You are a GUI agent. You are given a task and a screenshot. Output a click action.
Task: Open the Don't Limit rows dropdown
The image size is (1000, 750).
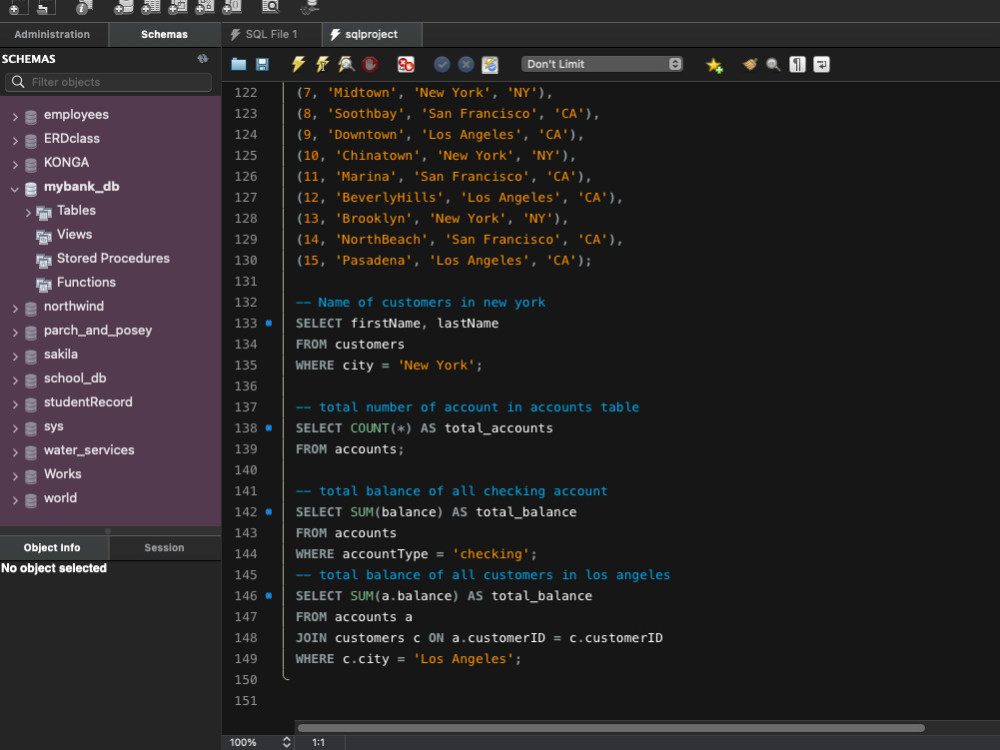(602, 64)
